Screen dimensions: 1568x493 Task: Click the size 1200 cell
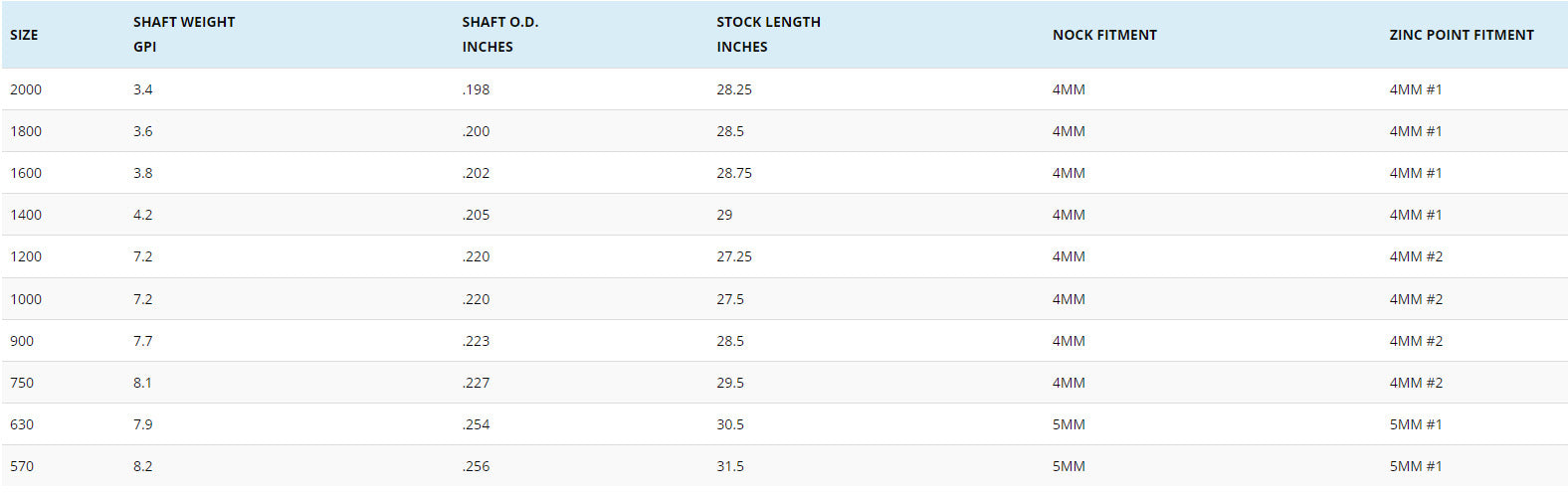click(x=26, y=256)
